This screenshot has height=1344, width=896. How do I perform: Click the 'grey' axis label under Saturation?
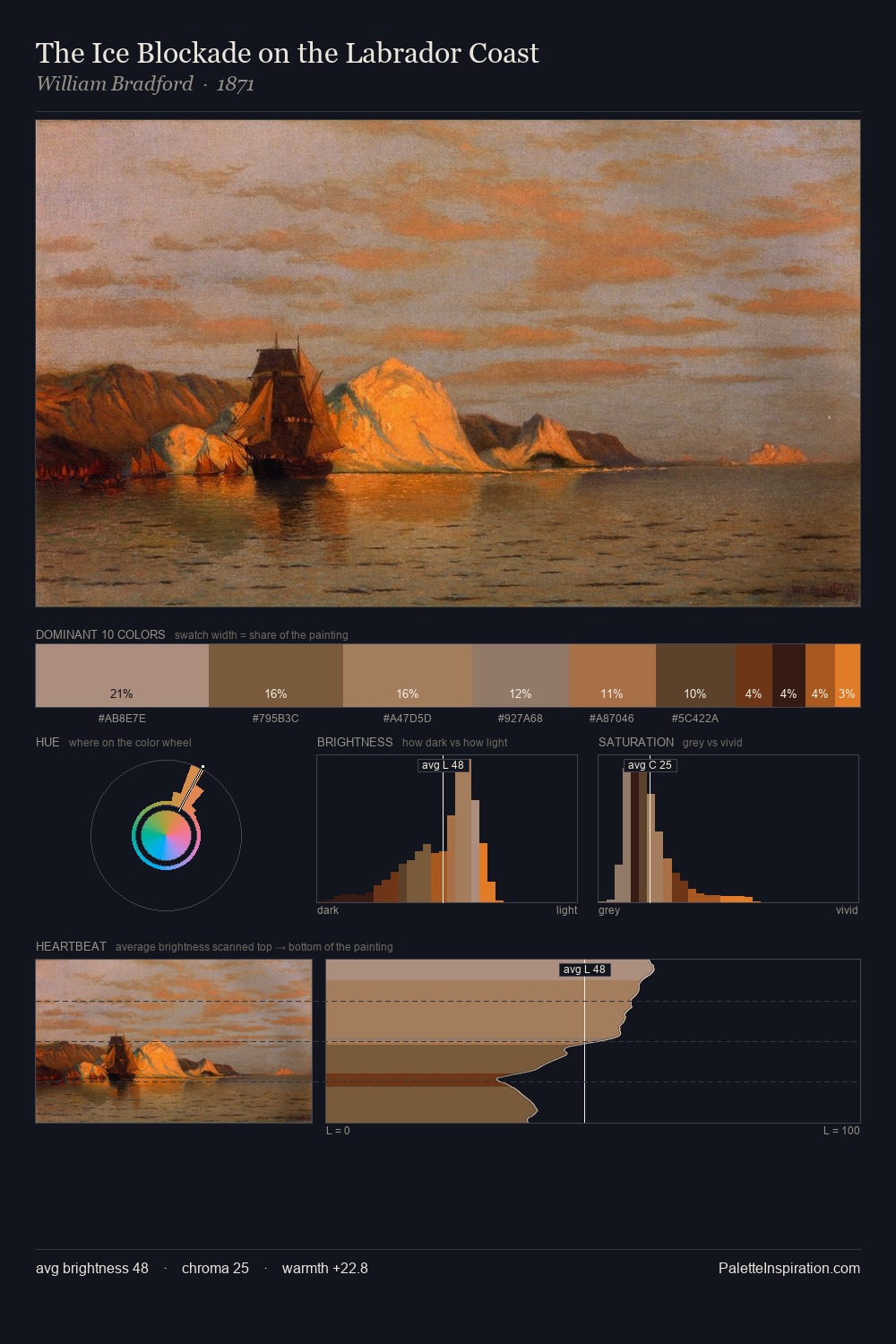(x=609, y=910)
